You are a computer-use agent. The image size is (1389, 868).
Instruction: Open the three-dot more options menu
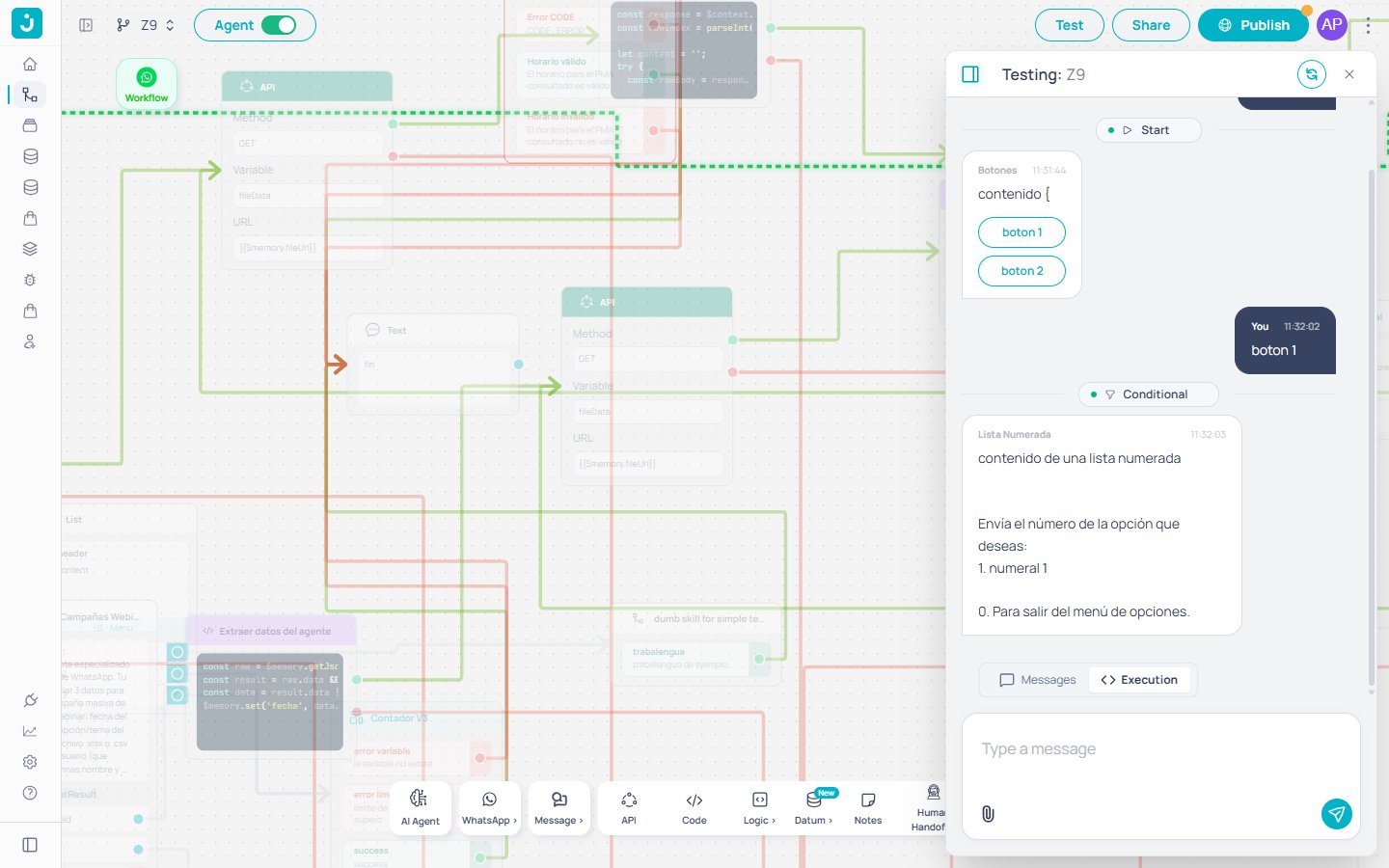[x=1368, y=26]
